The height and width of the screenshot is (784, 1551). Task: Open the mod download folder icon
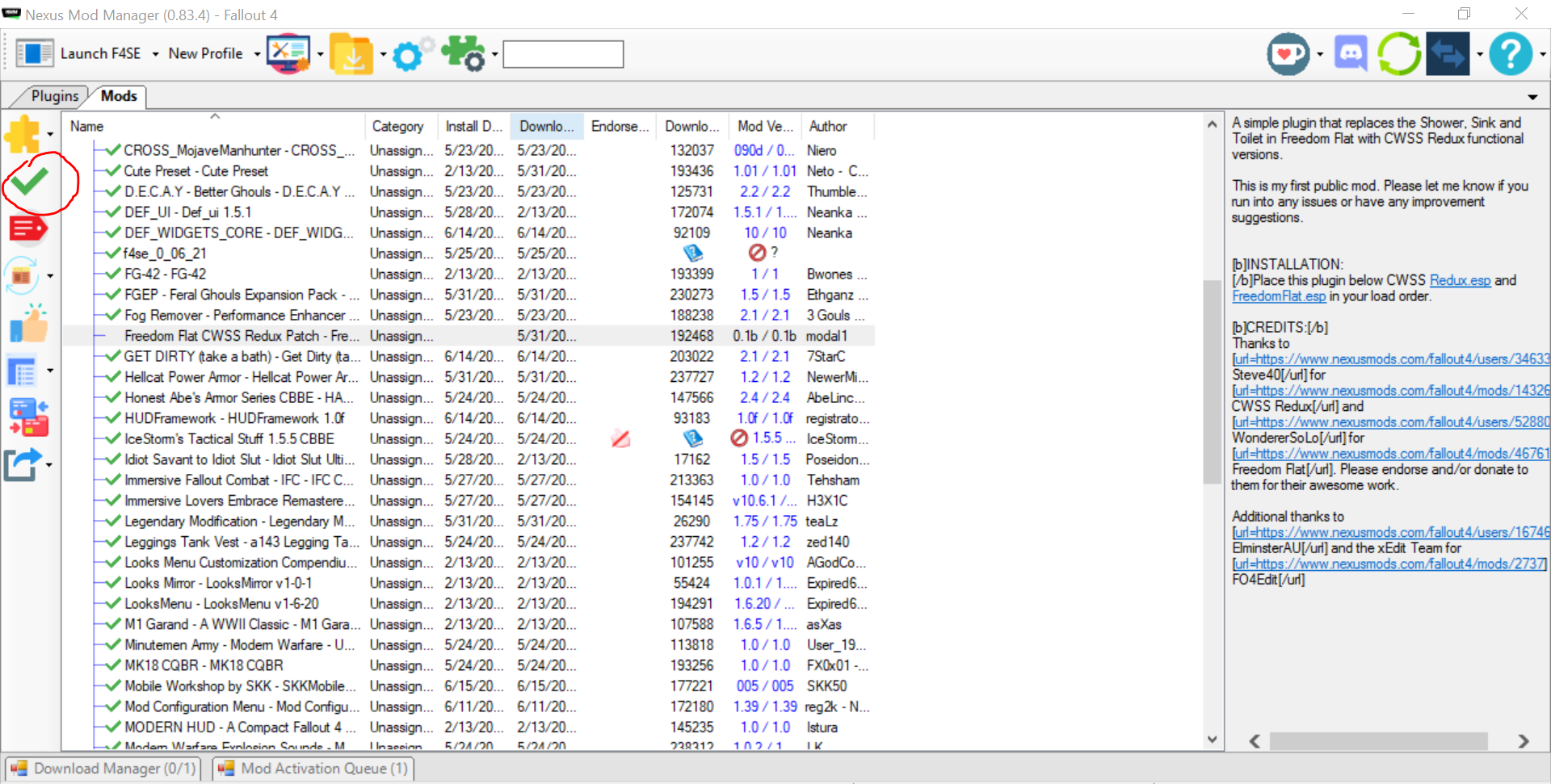(x=351, y=54)
